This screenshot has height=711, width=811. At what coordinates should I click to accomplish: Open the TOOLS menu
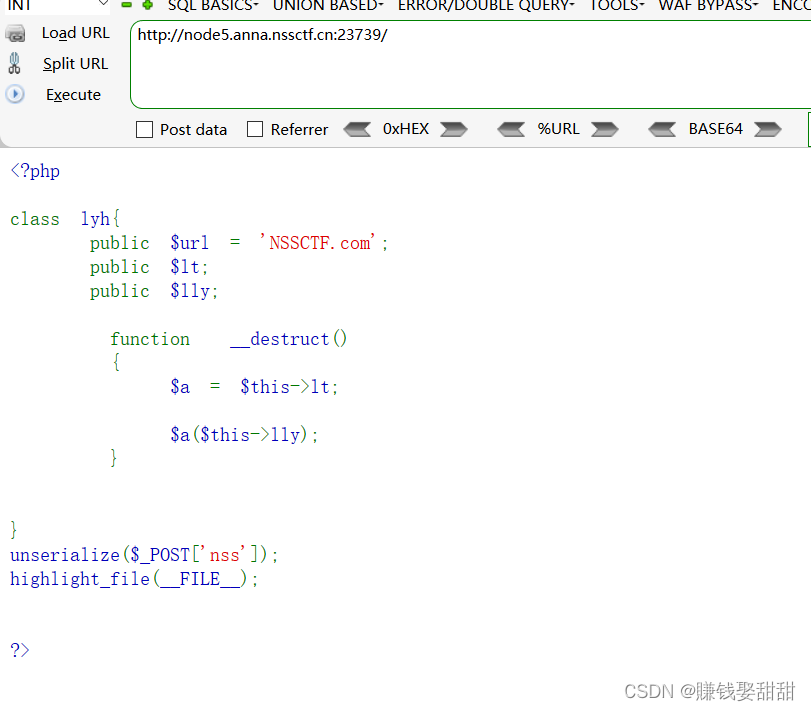pyautogui.click(x=617, y=6)
